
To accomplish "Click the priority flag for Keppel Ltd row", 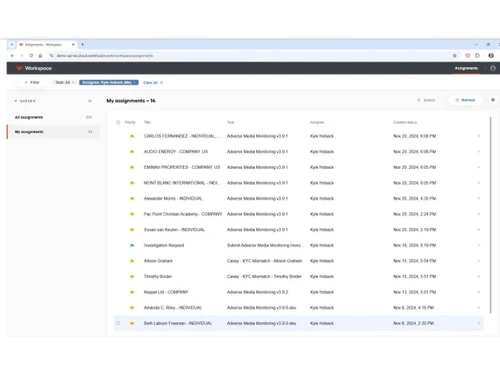I will (x=132, y=292).
